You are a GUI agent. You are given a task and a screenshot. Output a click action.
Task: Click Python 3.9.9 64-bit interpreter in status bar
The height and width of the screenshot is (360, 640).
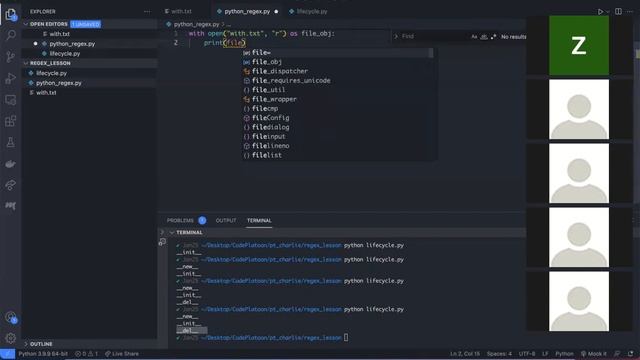point(43,354)
